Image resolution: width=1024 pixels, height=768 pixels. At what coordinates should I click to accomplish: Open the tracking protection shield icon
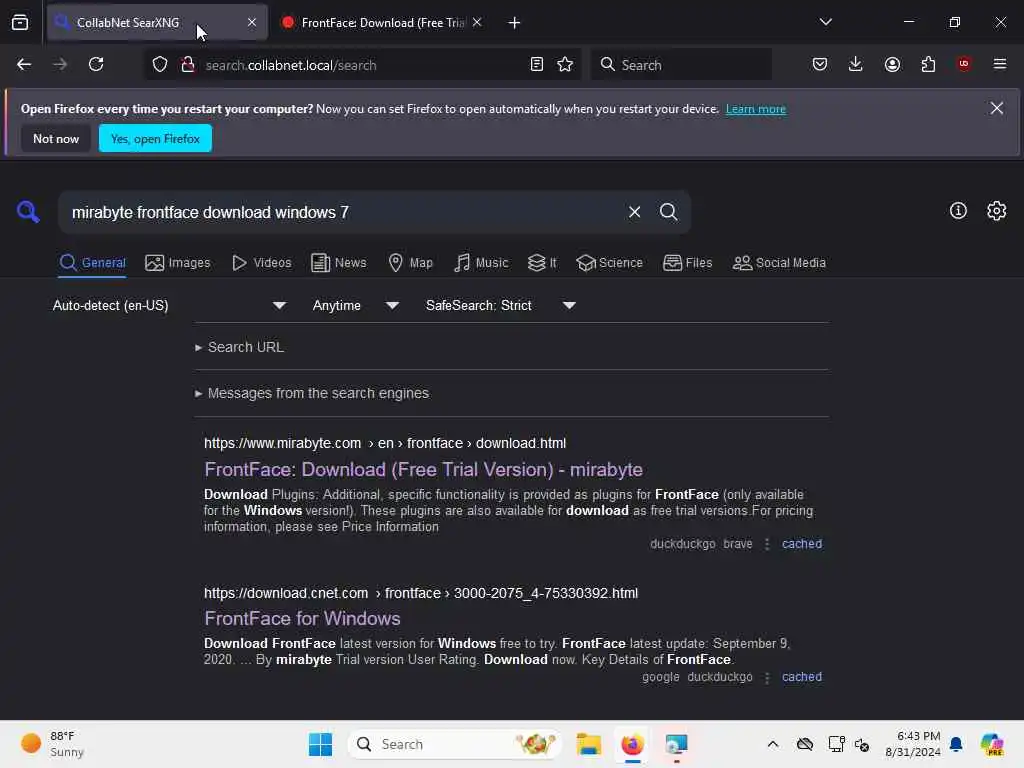[160, 65]
